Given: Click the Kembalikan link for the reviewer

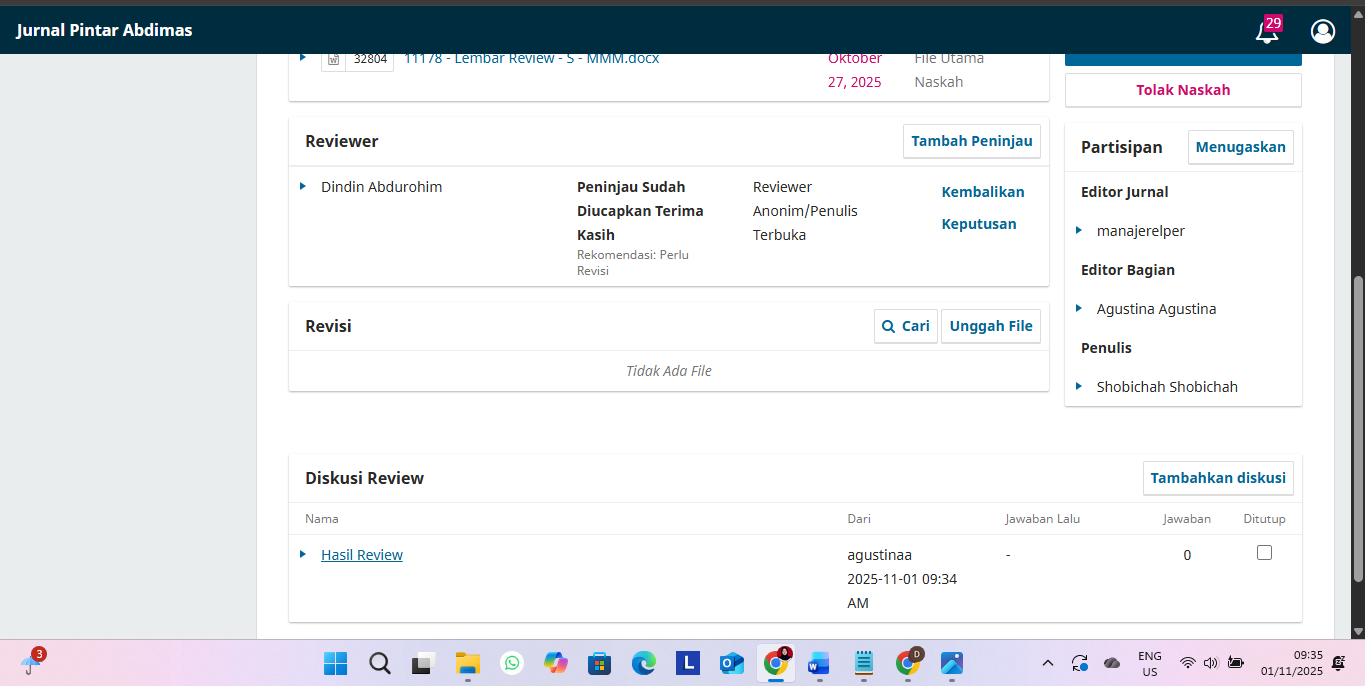Looking at the screenshot, I should click(x=982, y=192).
